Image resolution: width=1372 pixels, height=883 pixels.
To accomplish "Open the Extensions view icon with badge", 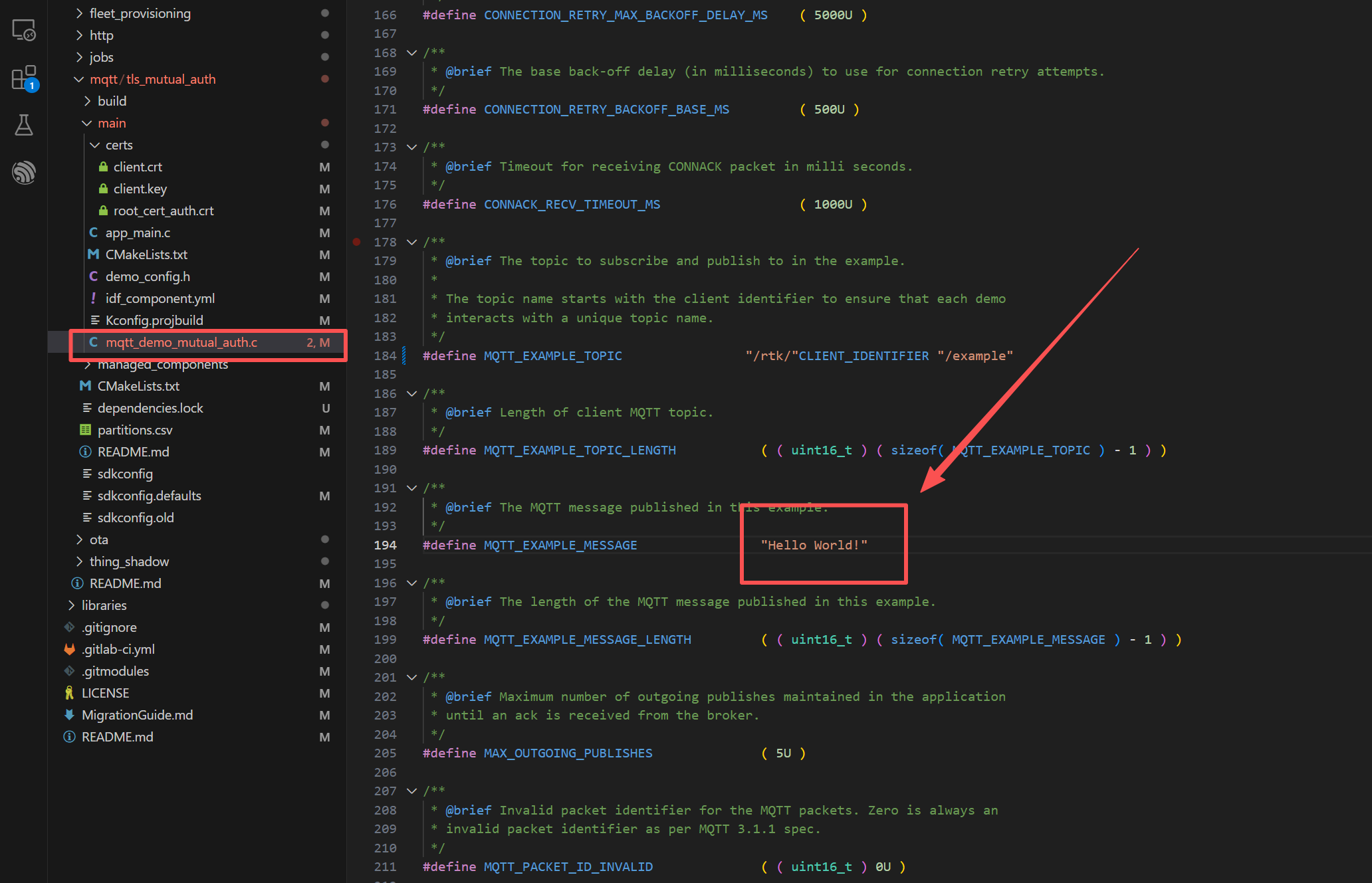I will [x=24, y=78].
